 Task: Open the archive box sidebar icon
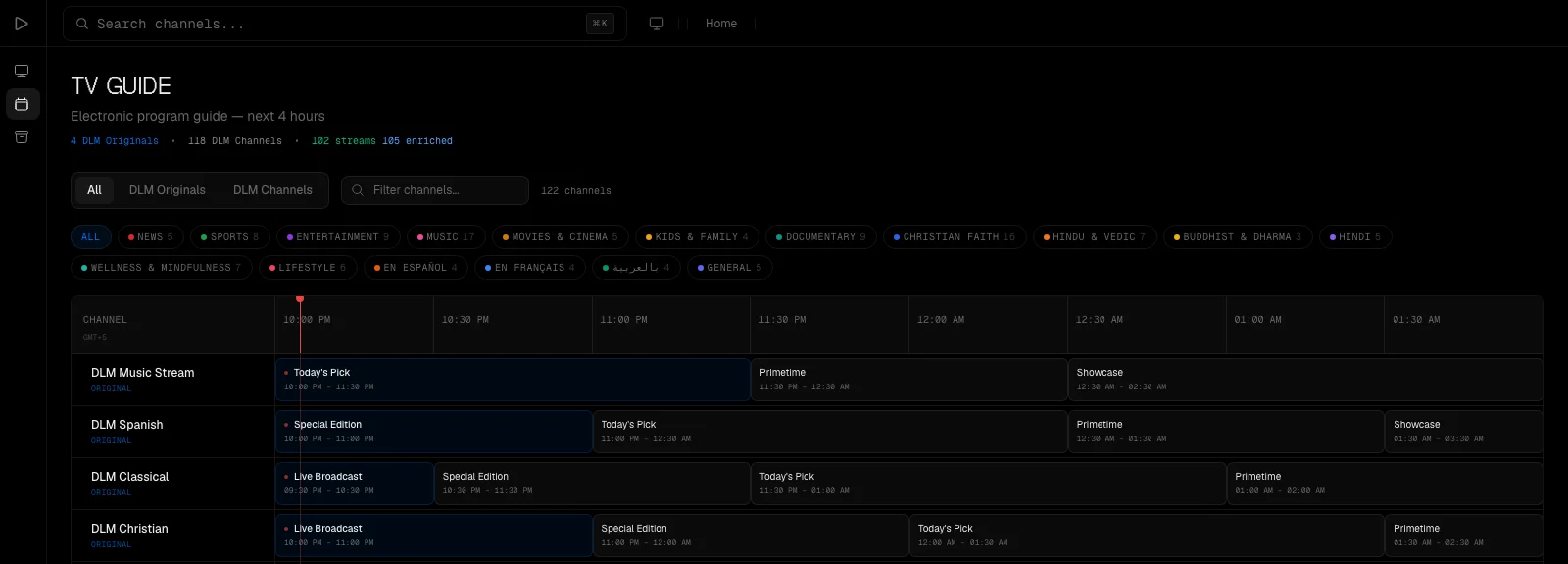pos(22,137)
